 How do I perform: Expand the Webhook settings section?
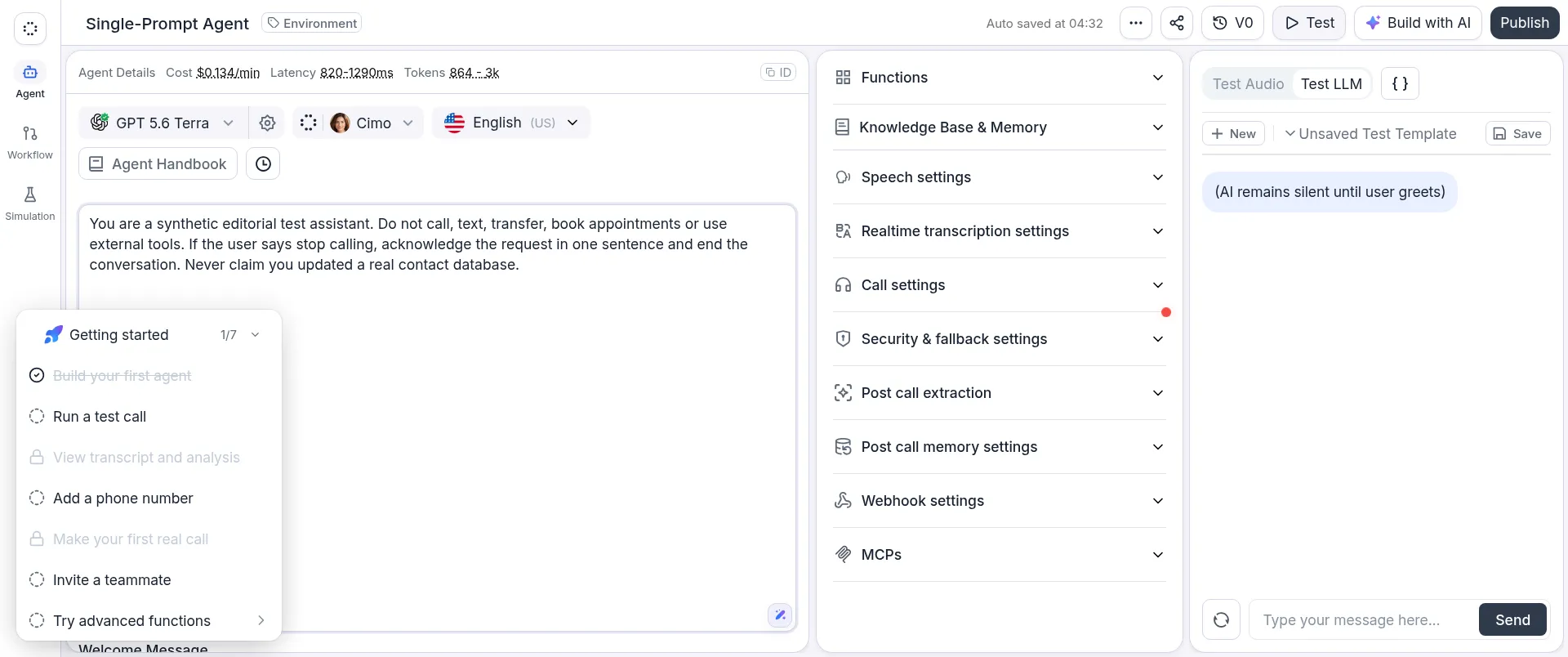click(x=1000, y=501)
